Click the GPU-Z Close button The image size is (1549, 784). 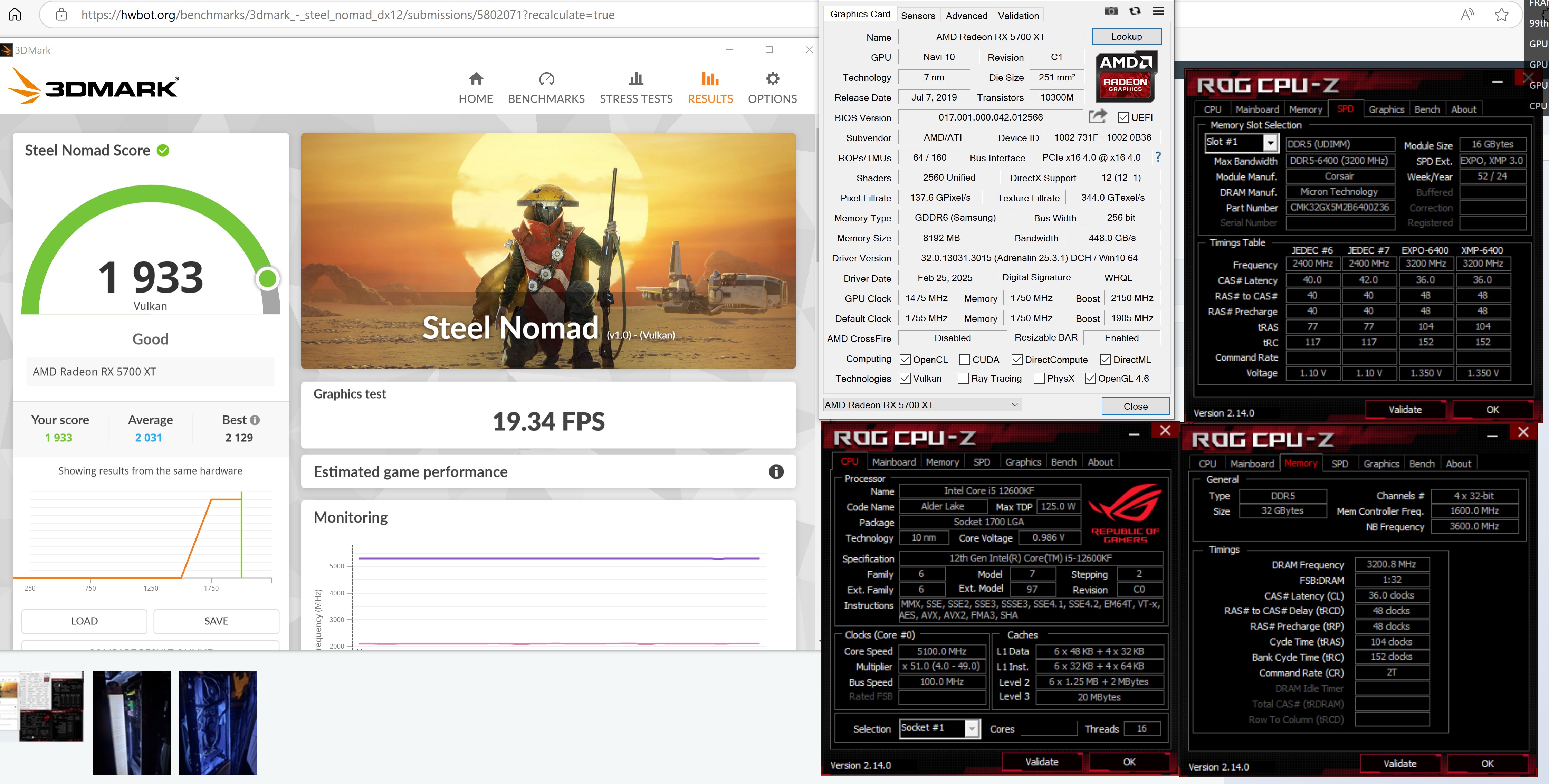click(1135, 407)
